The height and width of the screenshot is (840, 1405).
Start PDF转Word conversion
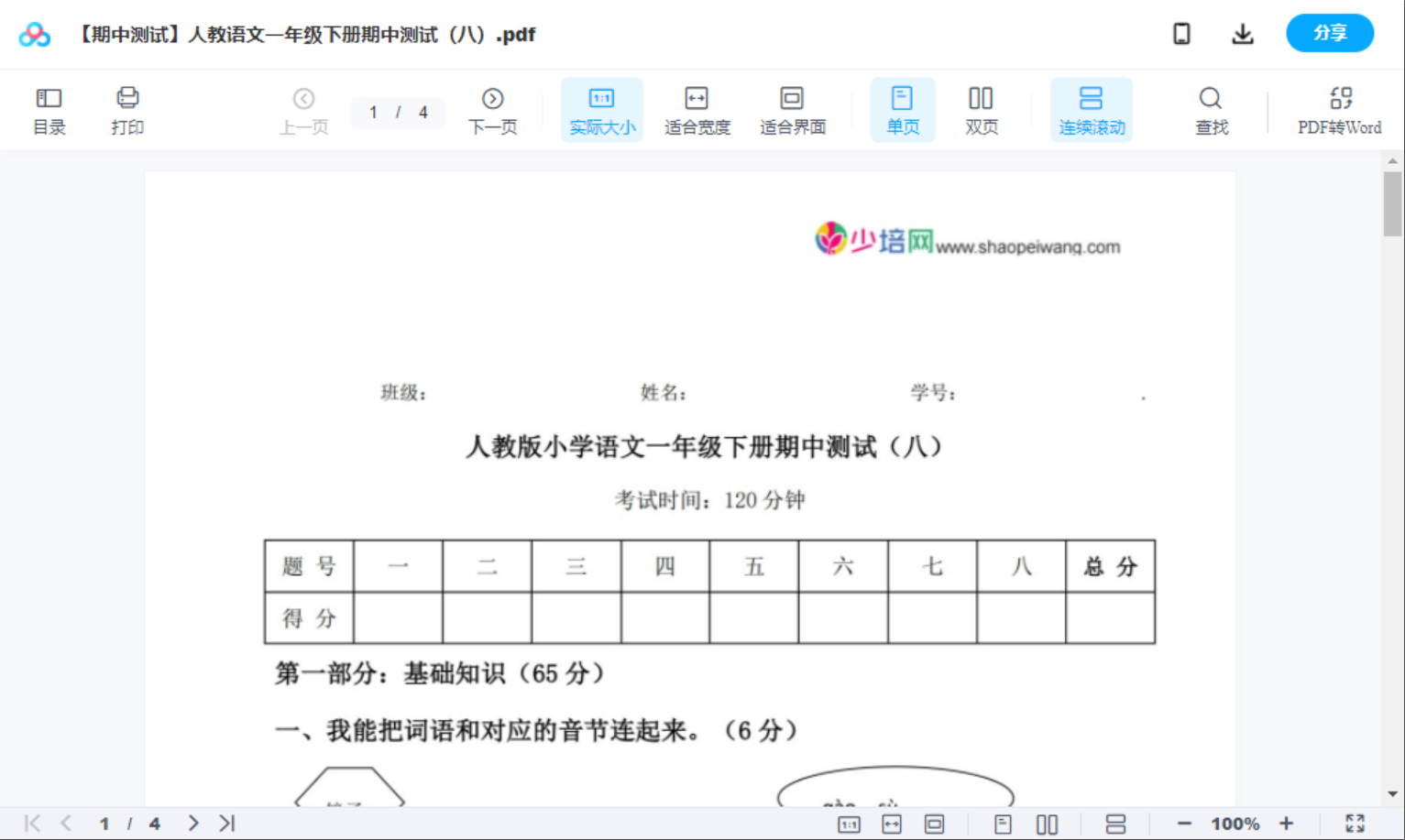[1340, 109]
